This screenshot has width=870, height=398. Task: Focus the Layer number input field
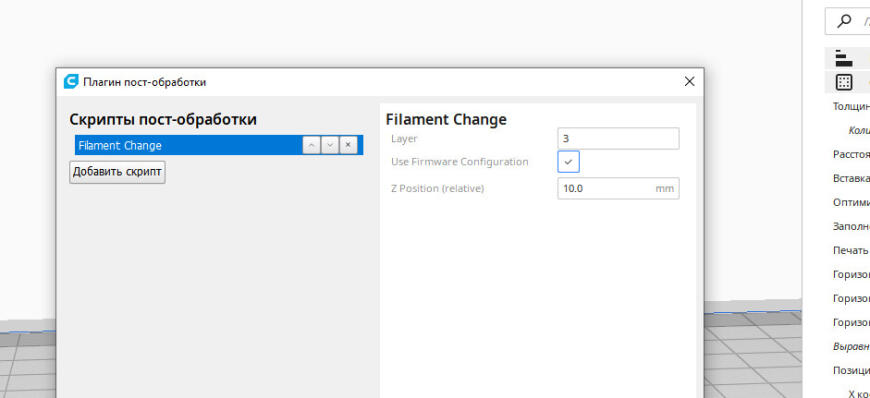pos(618,138)
